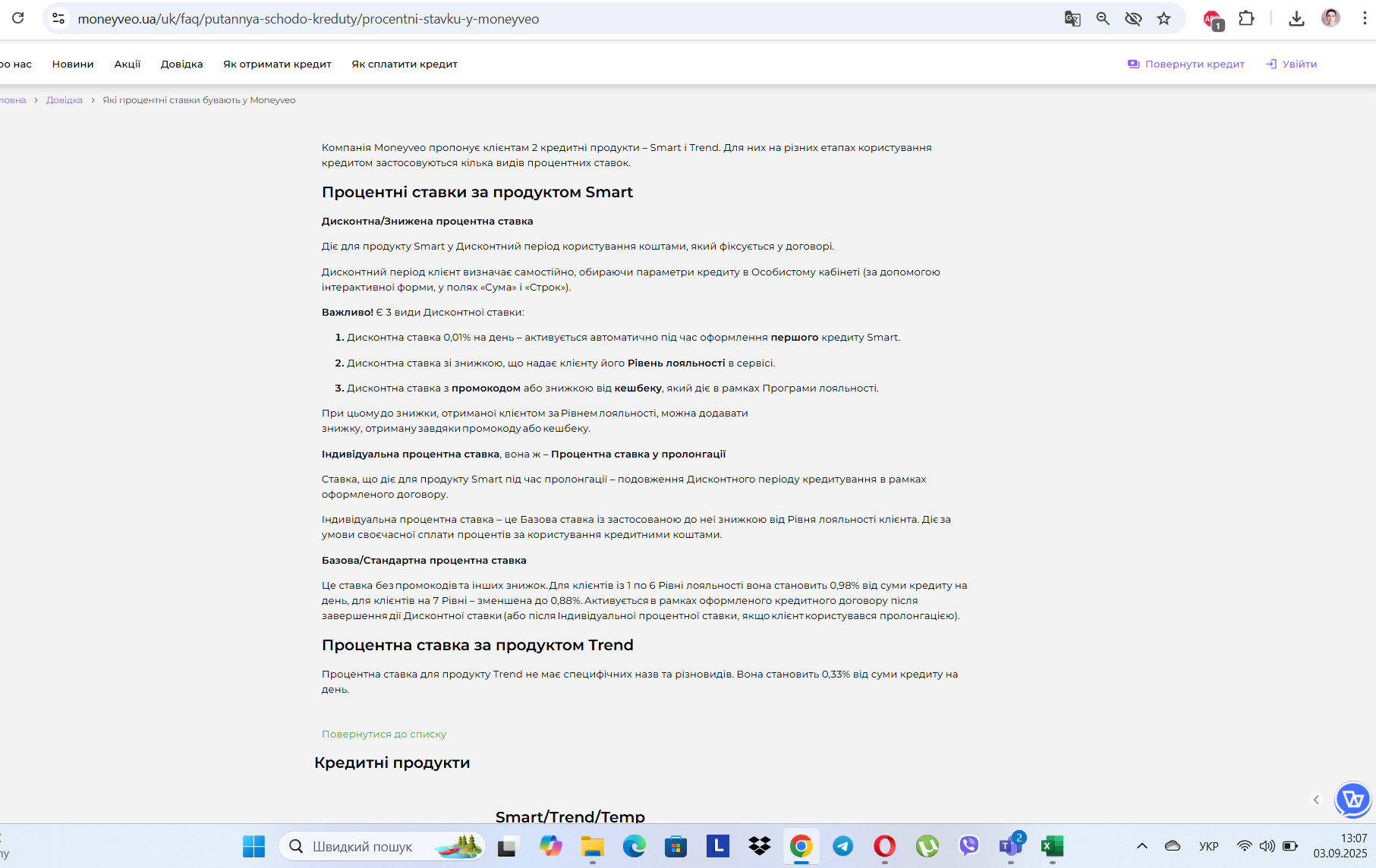Open Google Translate icon in address bar
Screen dimensions: 1376x868
(1072, 18)
